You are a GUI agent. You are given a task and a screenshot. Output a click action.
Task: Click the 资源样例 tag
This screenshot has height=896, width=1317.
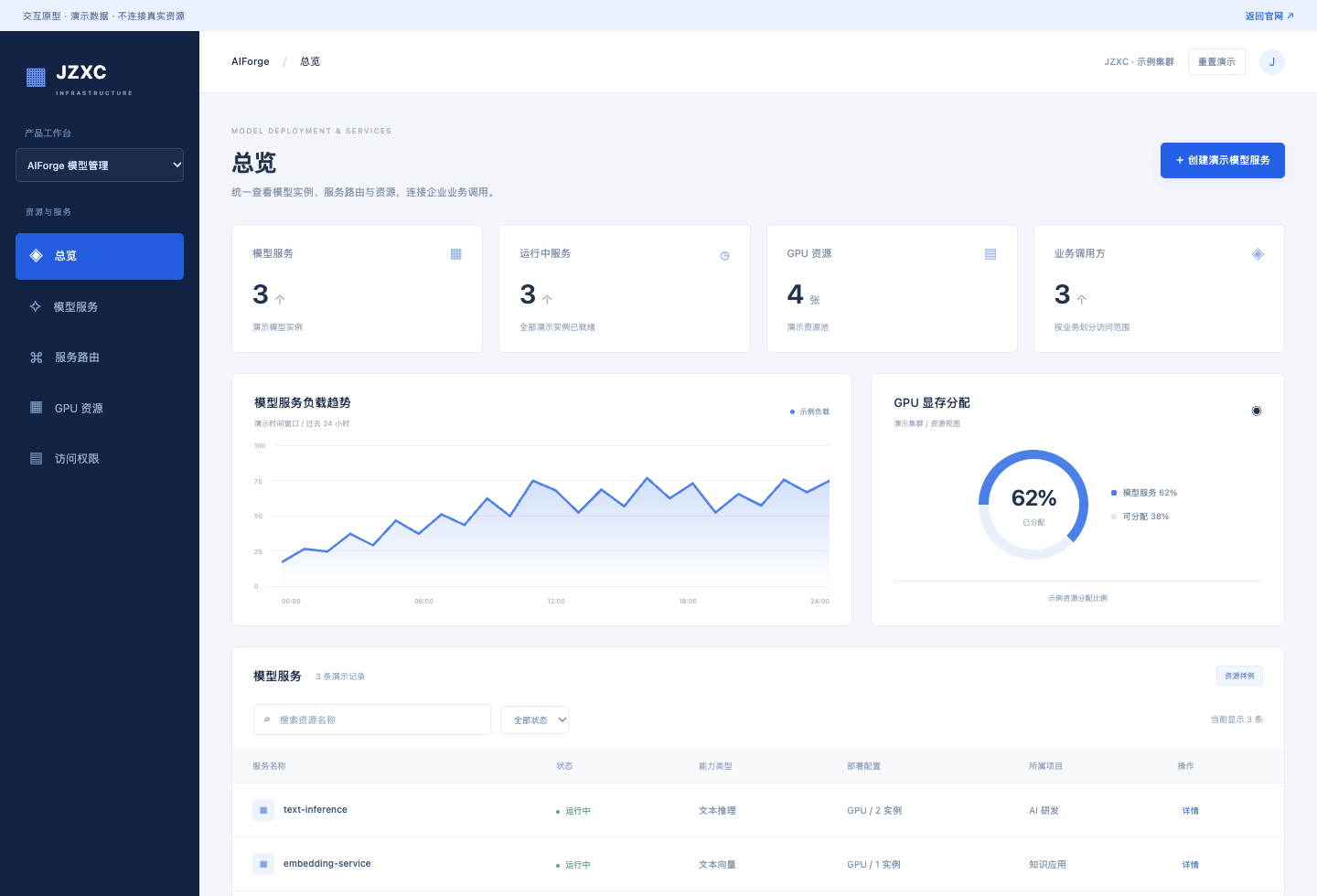[1239, 676]
